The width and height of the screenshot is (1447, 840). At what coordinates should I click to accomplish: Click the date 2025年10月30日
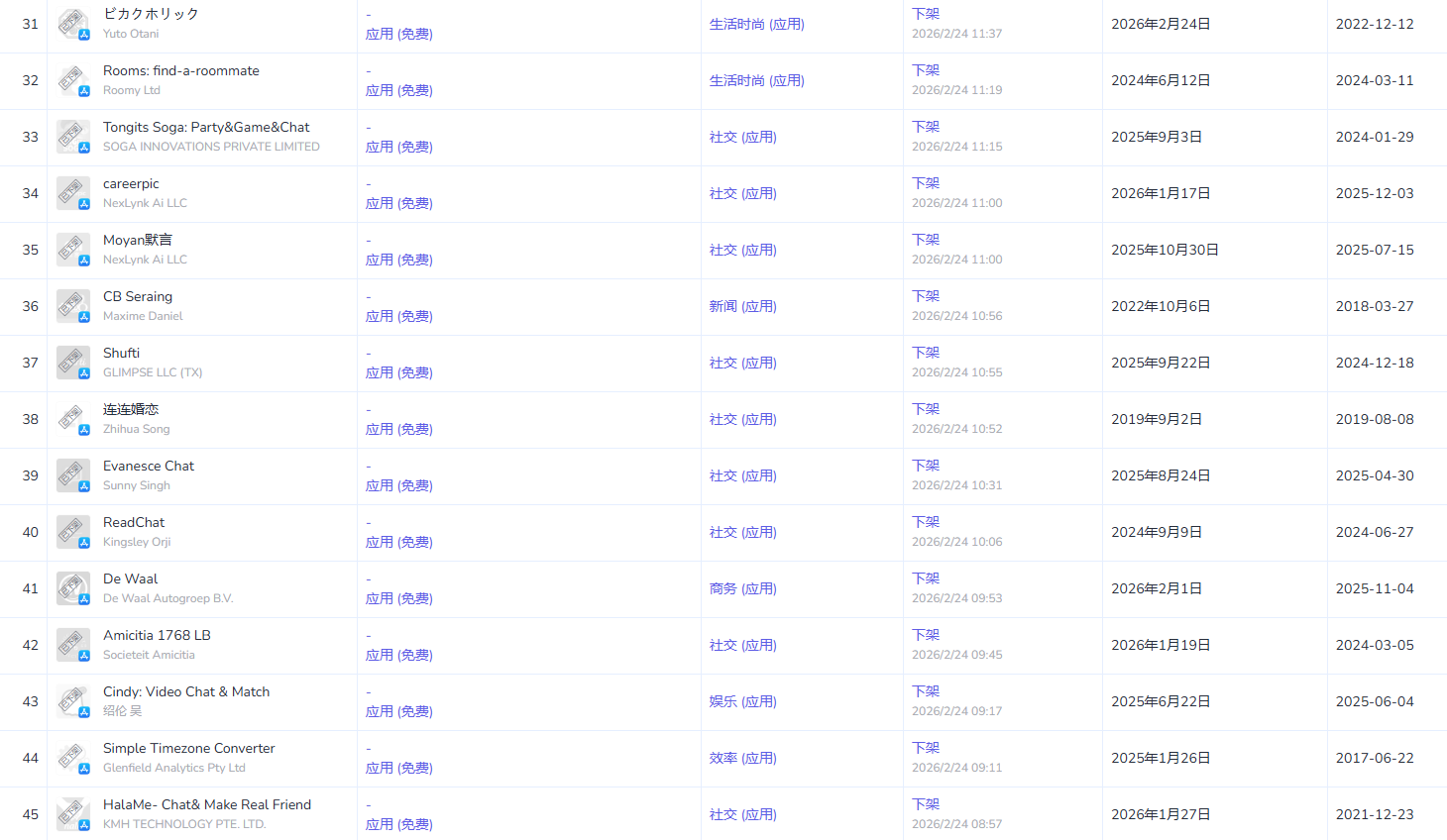tap(1165, 250)
